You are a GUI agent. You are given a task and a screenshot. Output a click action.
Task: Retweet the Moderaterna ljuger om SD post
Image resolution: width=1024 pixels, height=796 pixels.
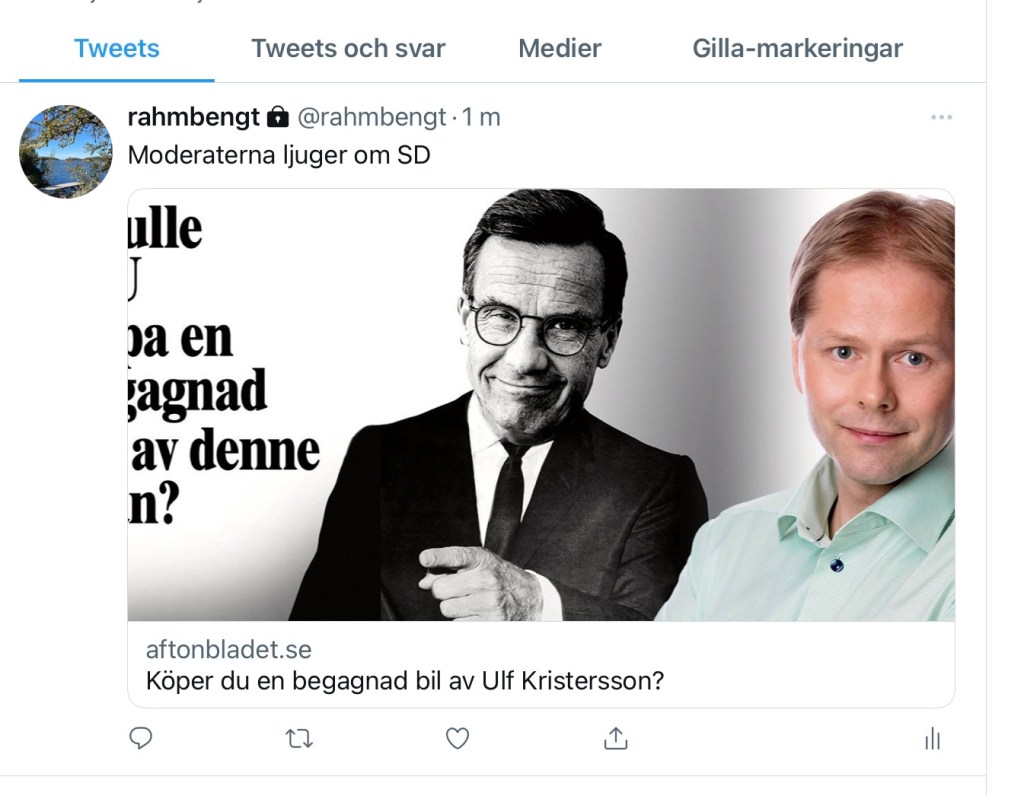pyautogui.click(x=298, y=738)
